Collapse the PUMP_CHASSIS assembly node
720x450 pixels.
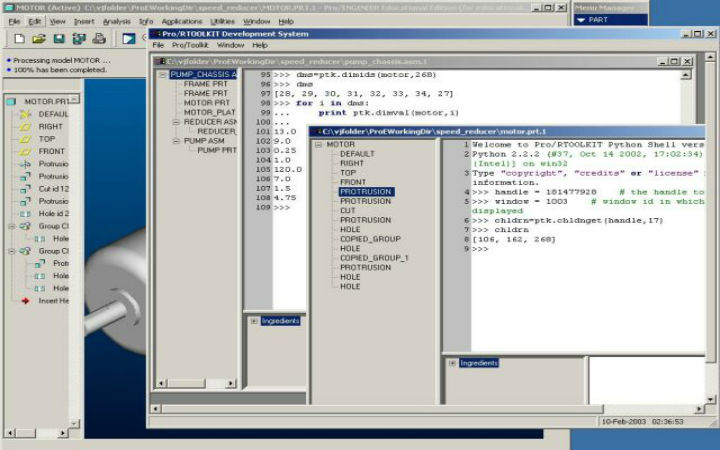pyautogui.click(x=163, y=74)
